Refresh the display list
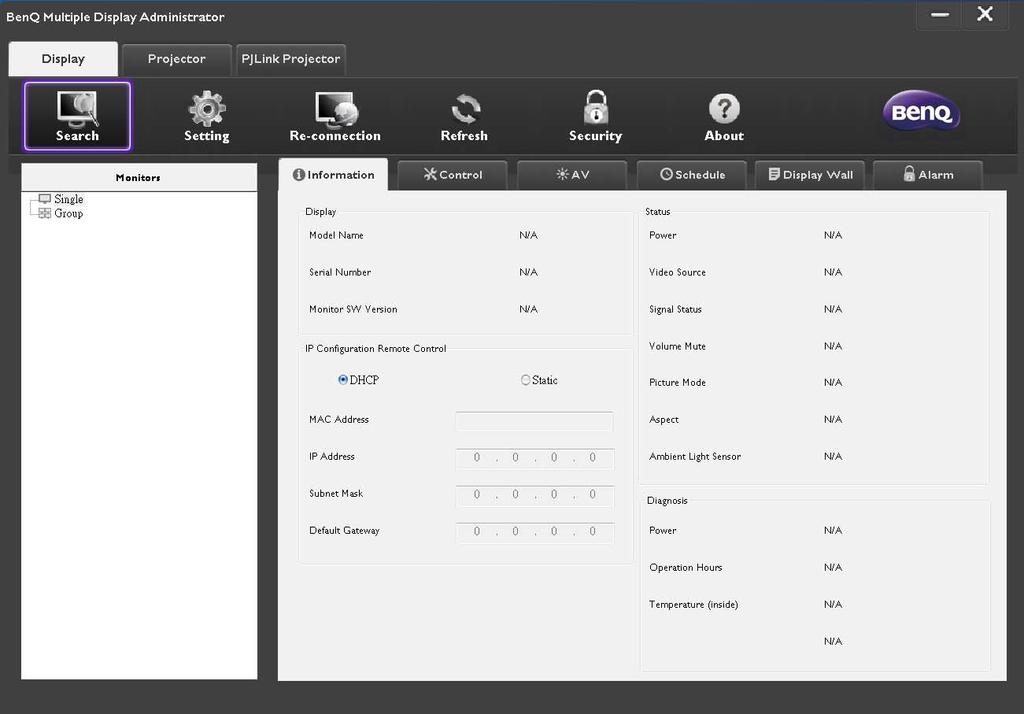 tap(465, 108)
